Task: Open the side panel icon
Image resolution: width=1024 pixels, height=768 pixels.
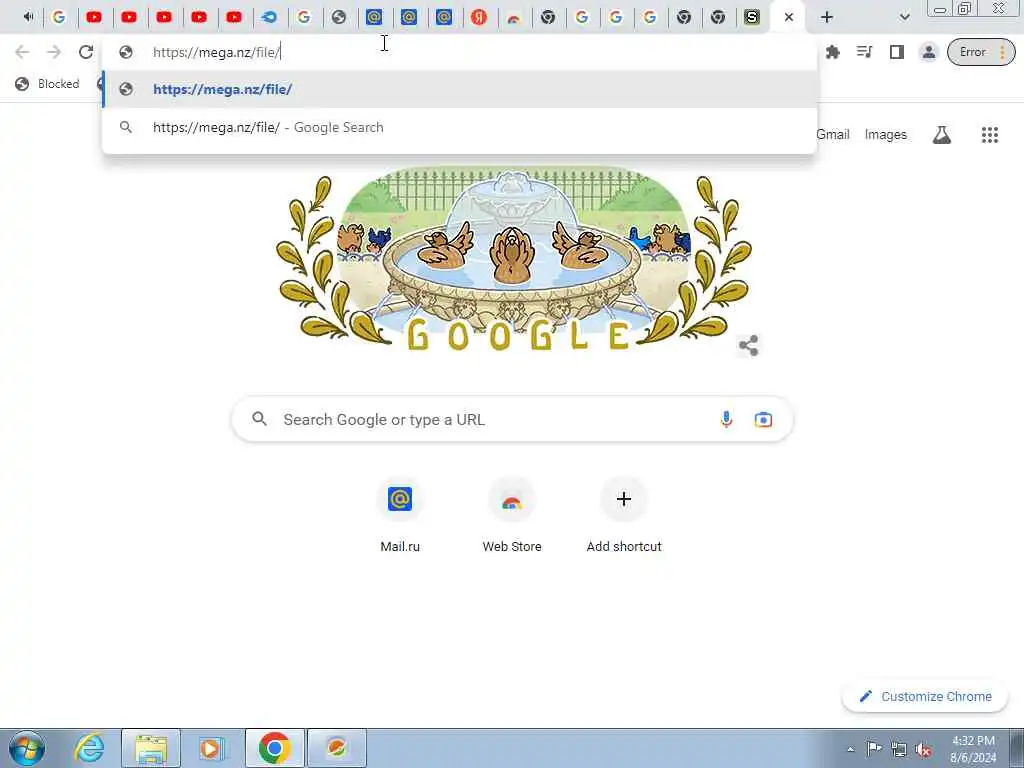Action: pyautogui.click(x=897, y=52)
